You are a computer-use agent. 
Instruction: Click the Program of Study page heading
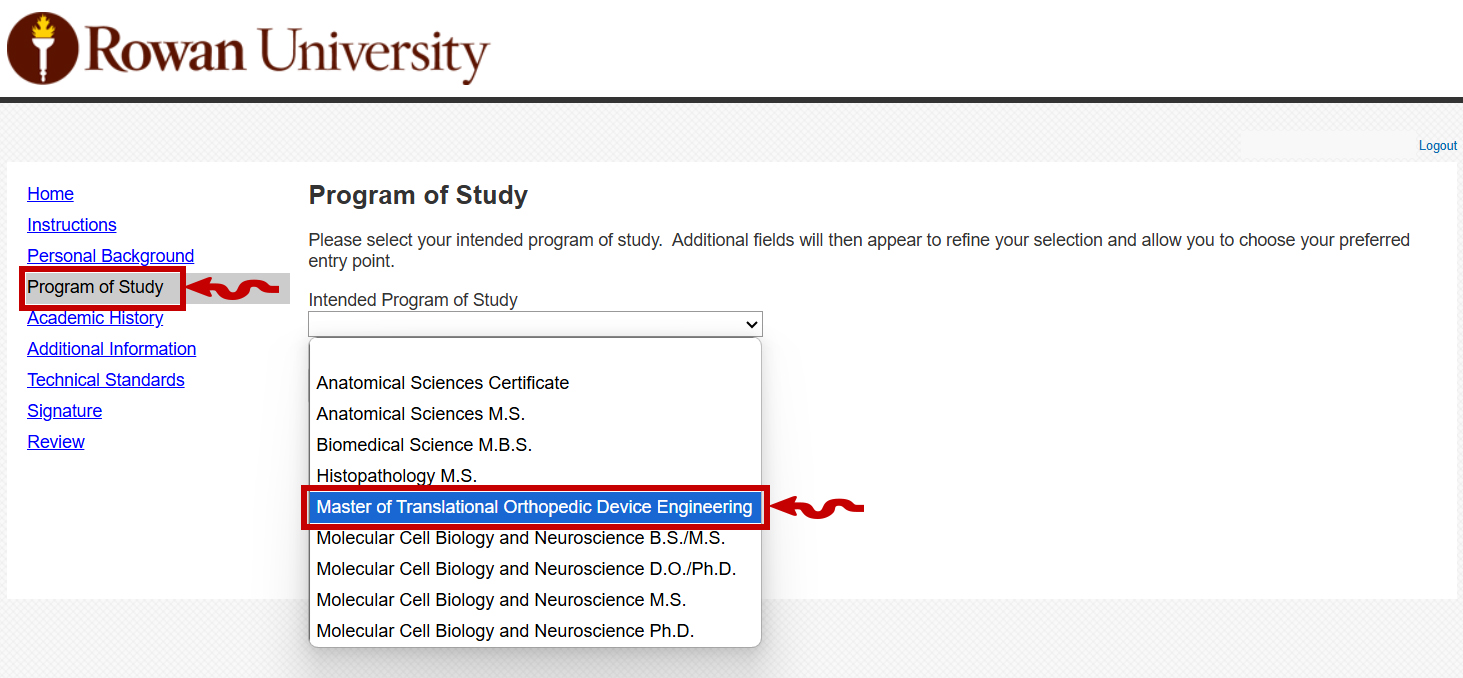418,195
